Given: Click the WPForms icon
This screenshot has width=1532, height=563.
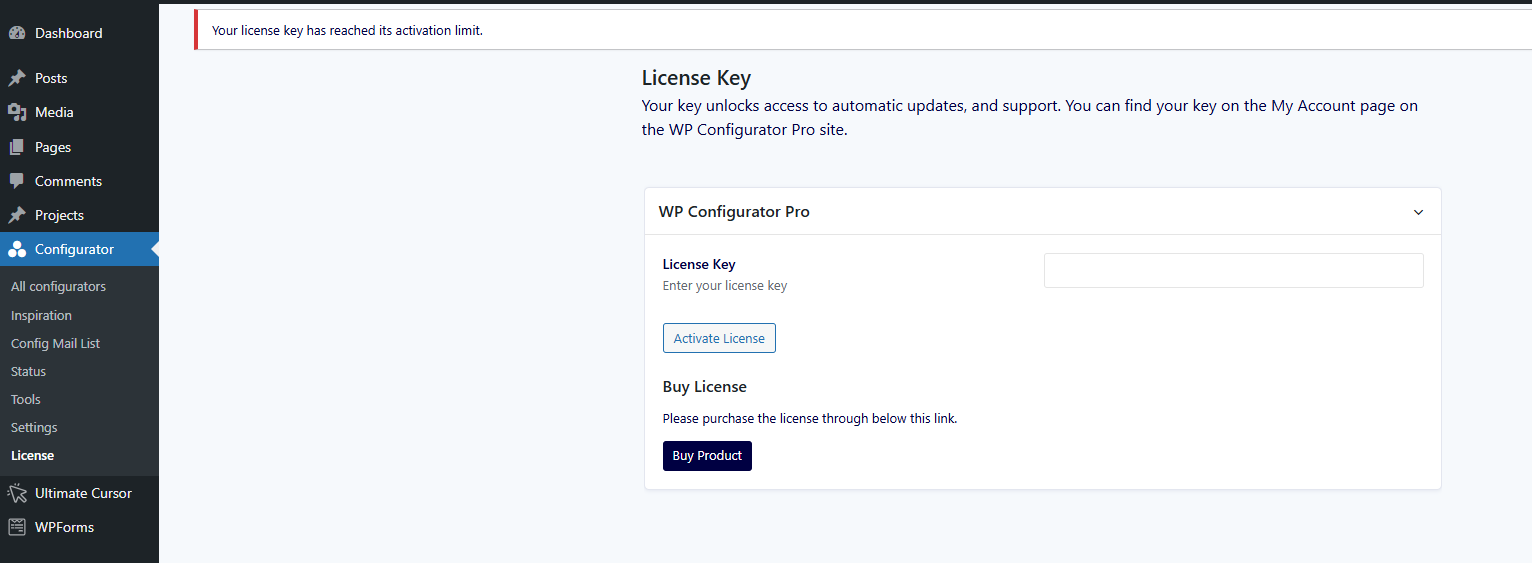Looking at the screenshot, I should (x=17, y=527).
